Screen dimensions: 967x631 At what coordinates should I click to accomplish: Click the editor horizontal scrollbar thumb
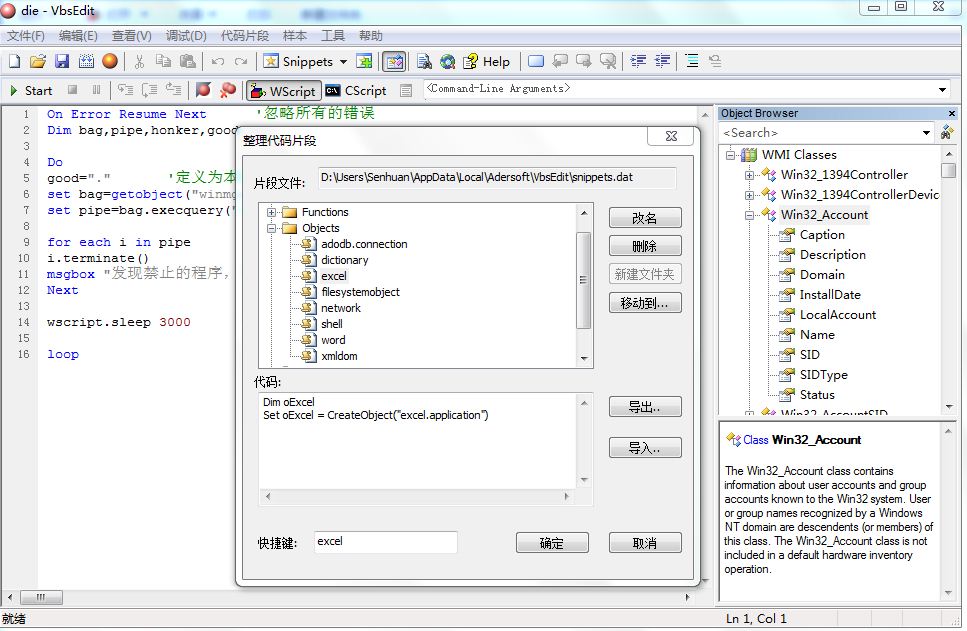tap(41, 597)
